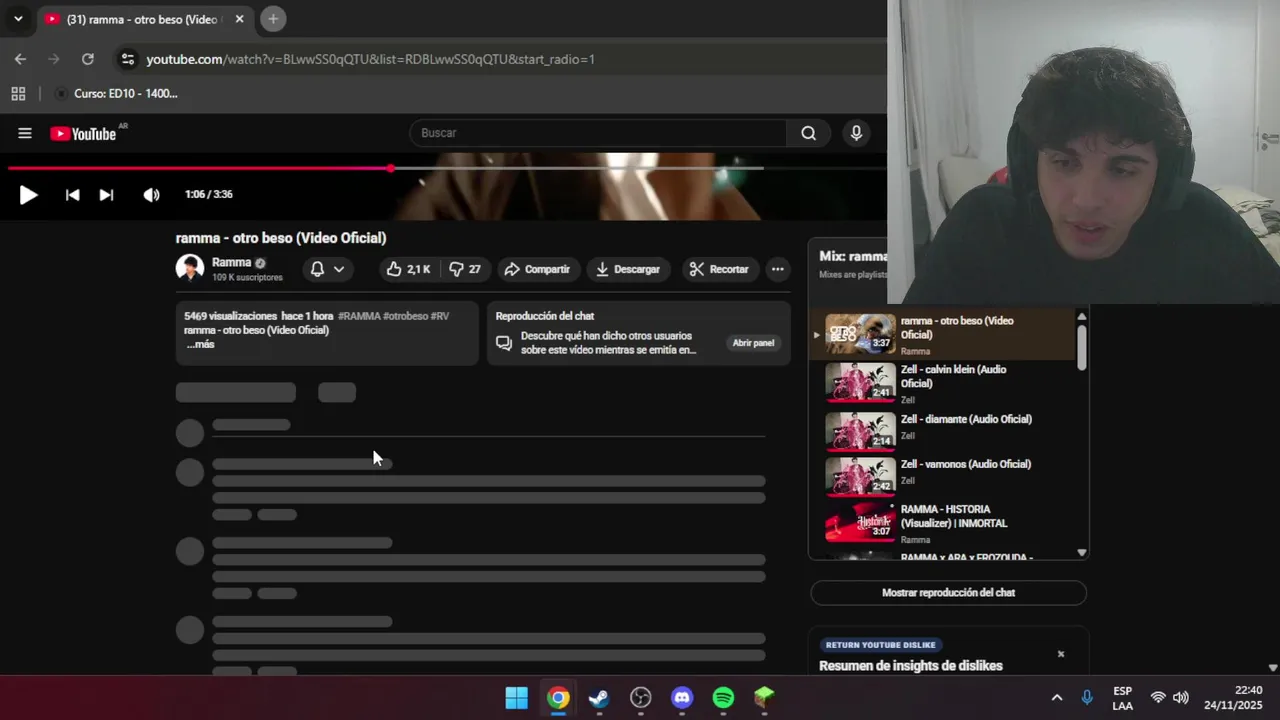Open Spotify from taskbar
1280x720 pixels.
[x=723, y=698]
